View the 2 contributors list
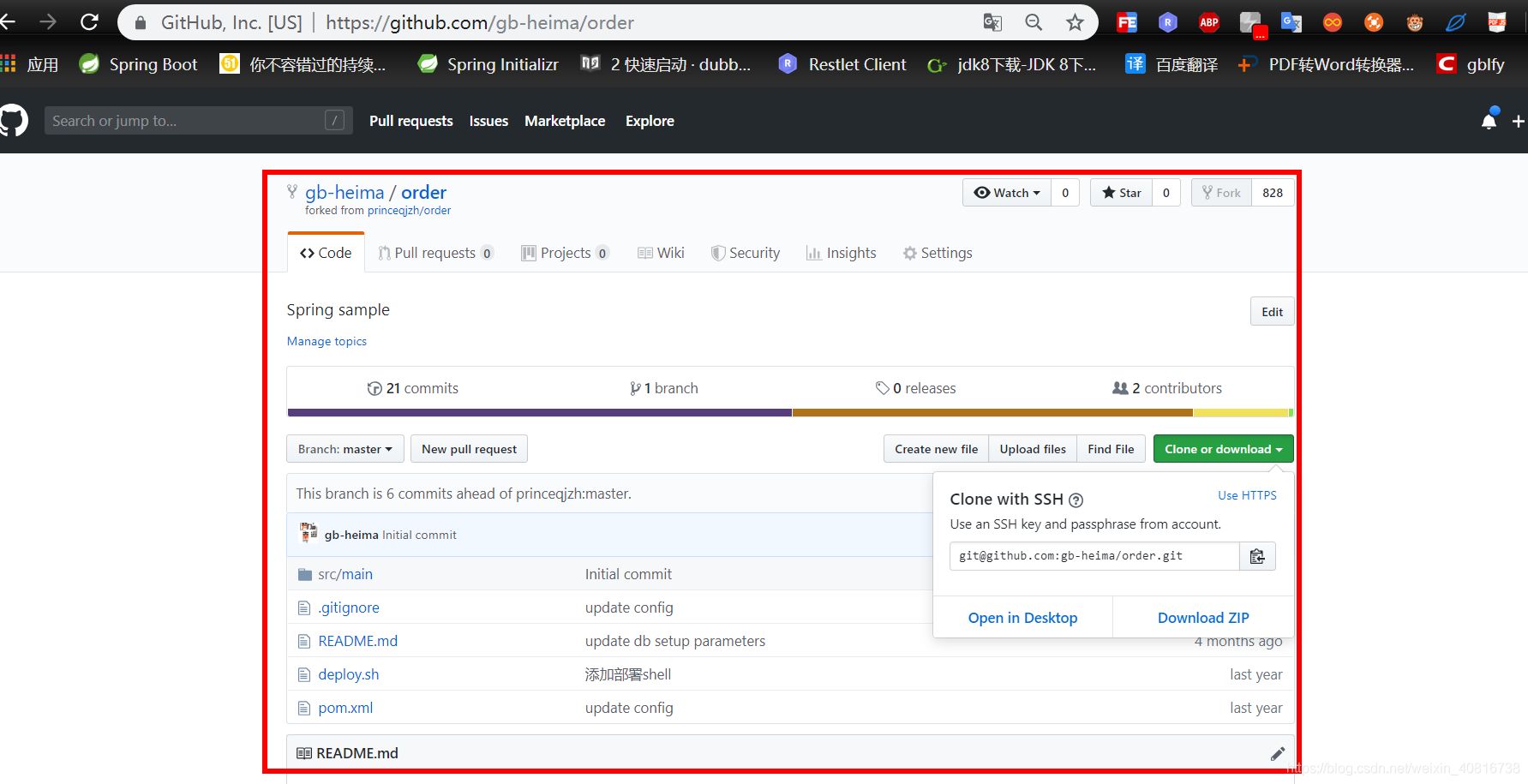The width and height of the screenshot is (1528, 784). coord(1167,388)
